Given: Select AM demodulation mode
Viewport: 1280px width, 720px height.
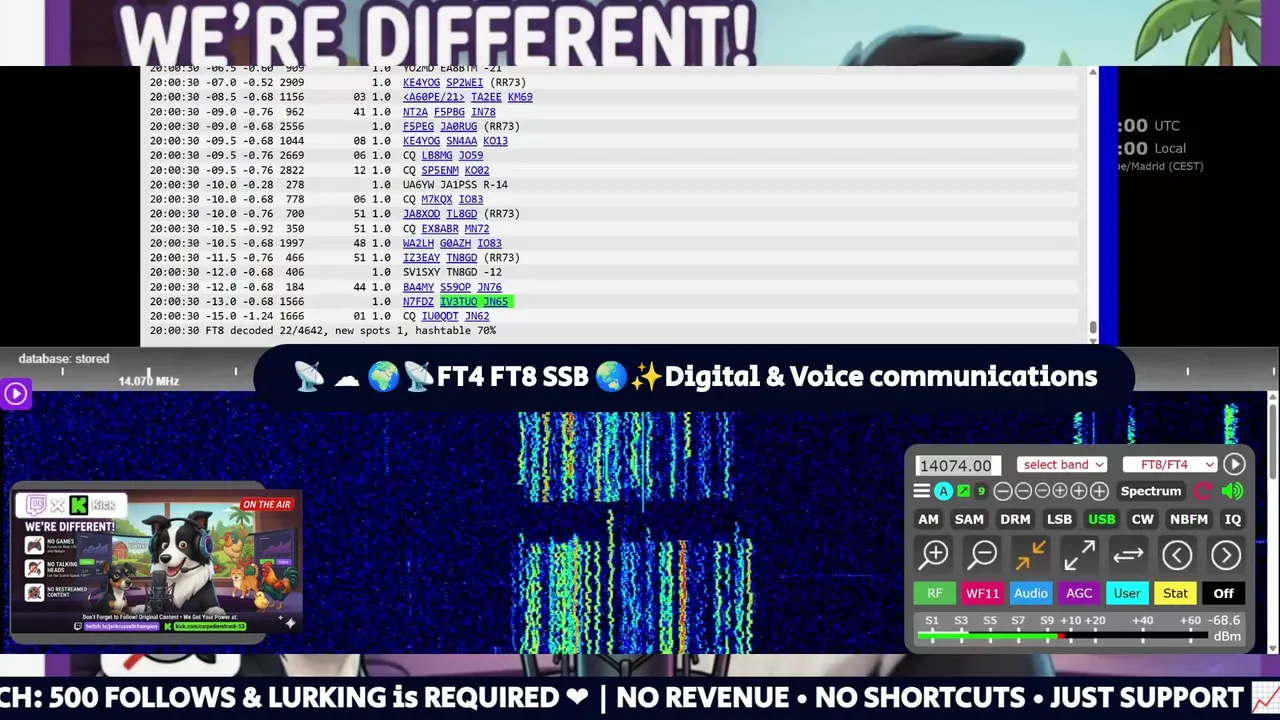Looking at the screenshot, I should coord(928,519).
